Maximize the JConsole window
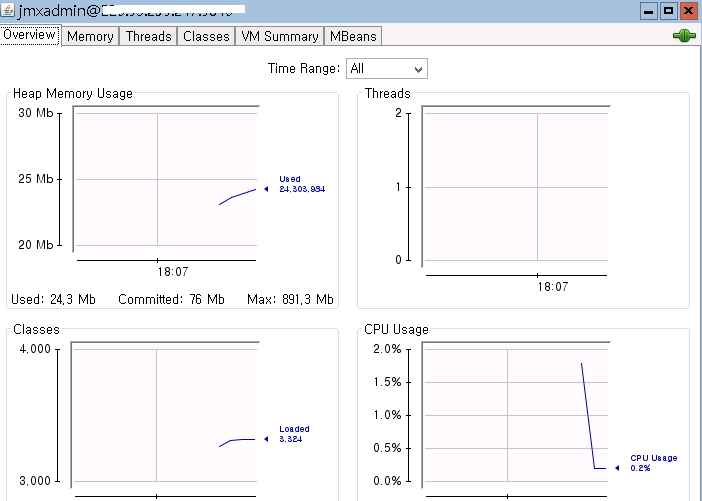The image size is (702, 501). [x=669, y=11]
